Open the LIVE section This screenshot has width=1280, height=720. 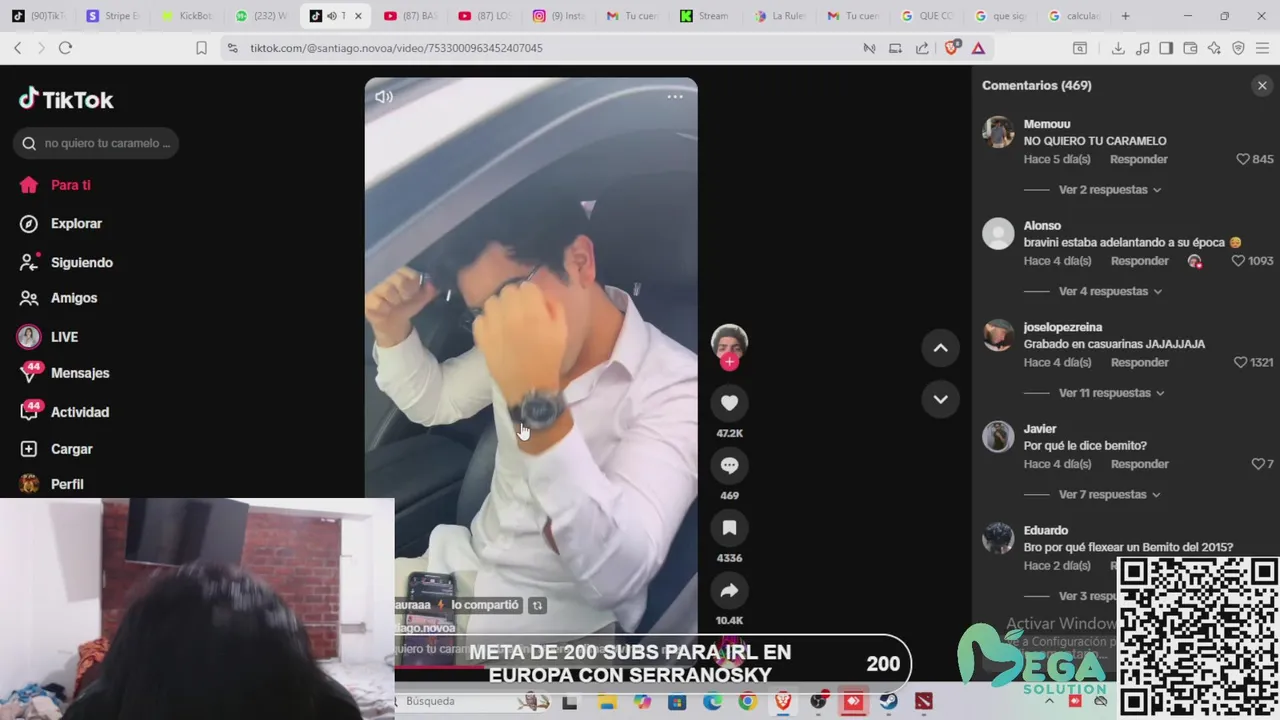[64, 337]
